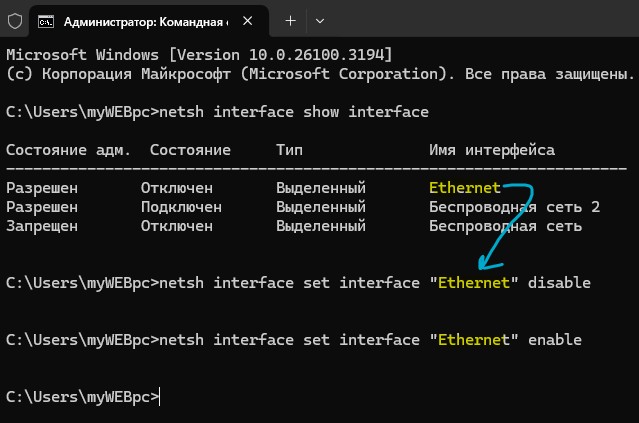Click the blue arrow tip near Ethernet
This screenshot has width=639, height=423.
point(483,266)
